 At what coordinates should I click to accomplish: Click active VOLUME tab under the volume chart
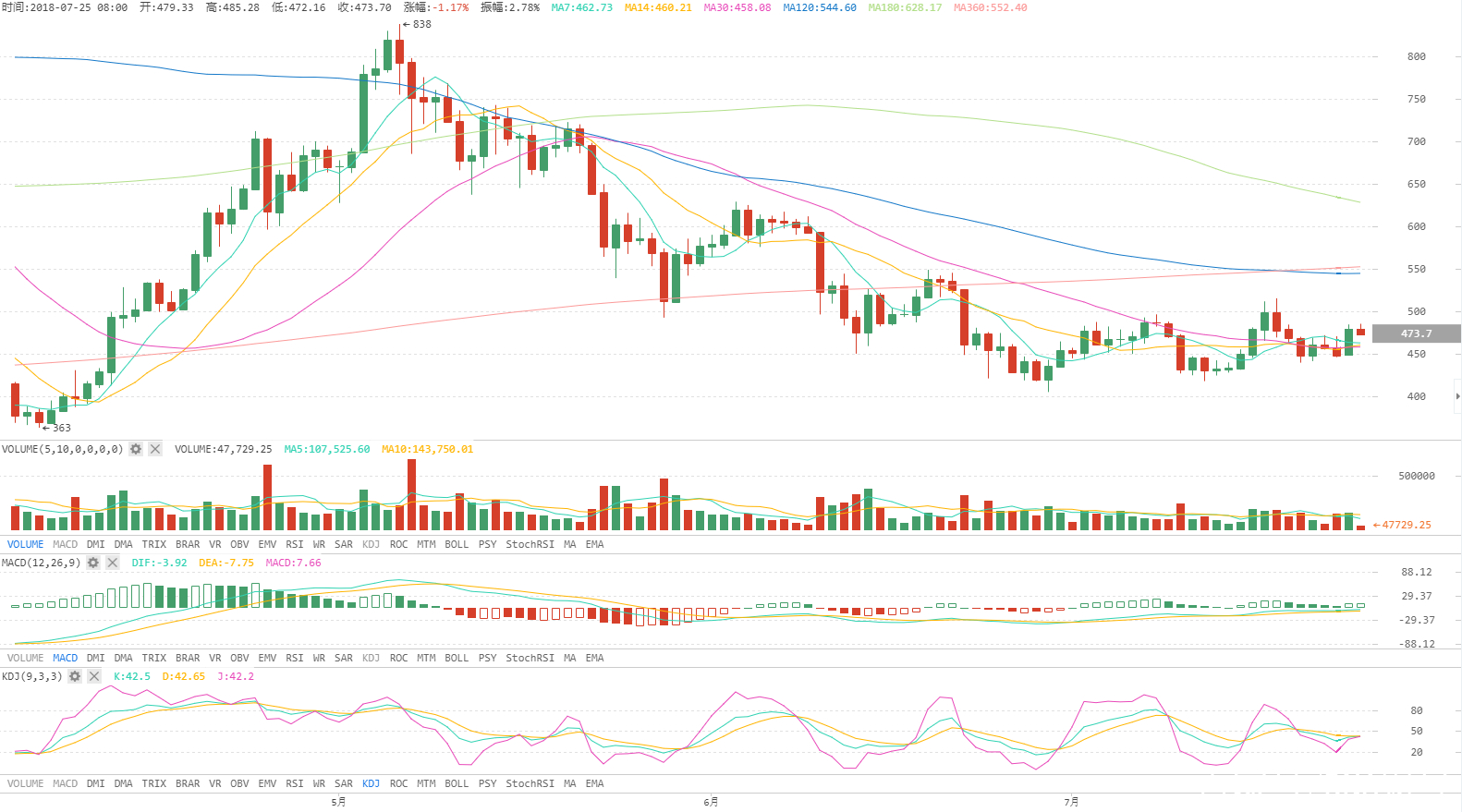pyautogui.click(x=25, y=544)
